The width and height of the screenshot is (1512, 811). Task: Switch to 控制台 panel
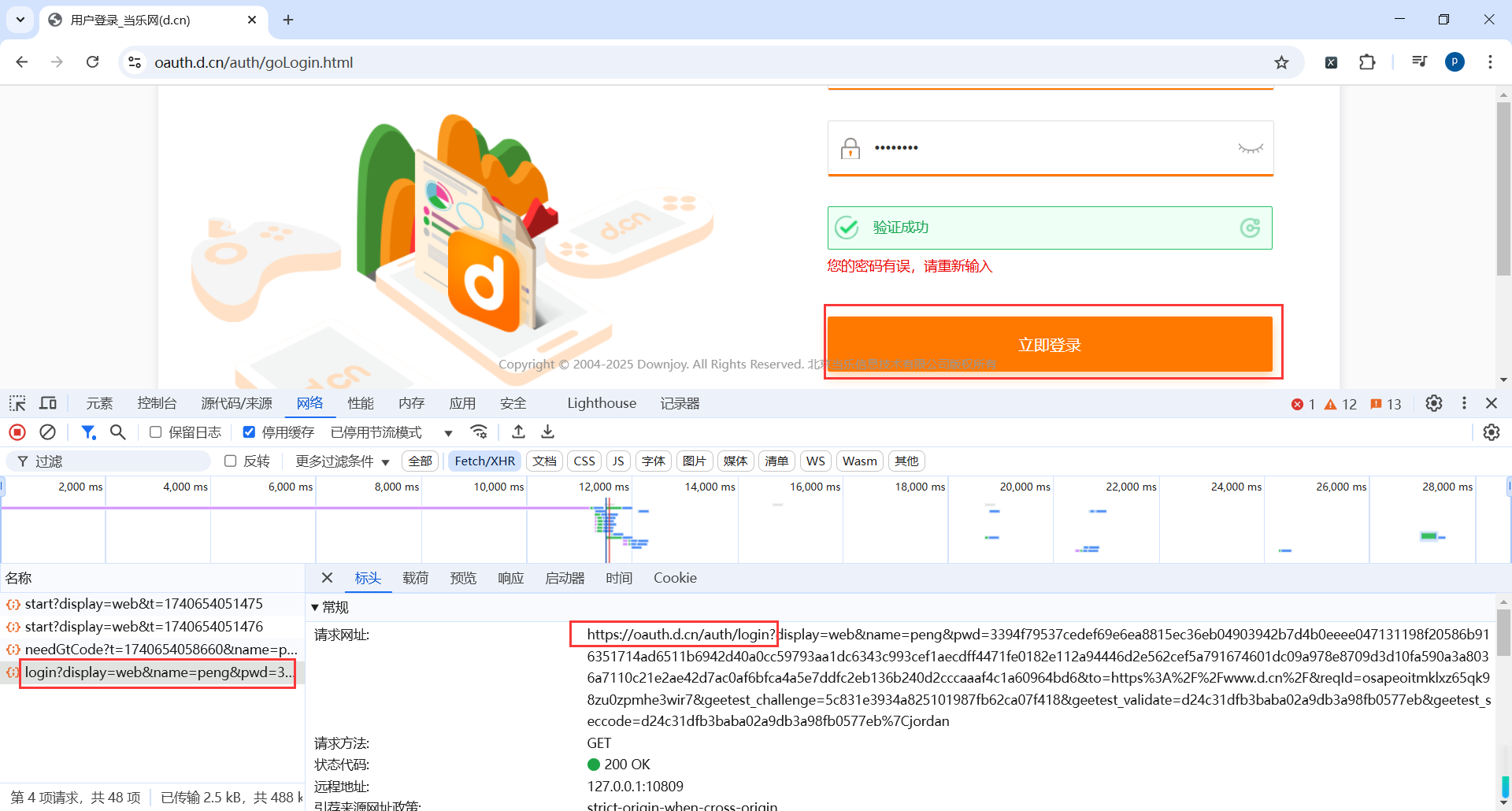157,403
